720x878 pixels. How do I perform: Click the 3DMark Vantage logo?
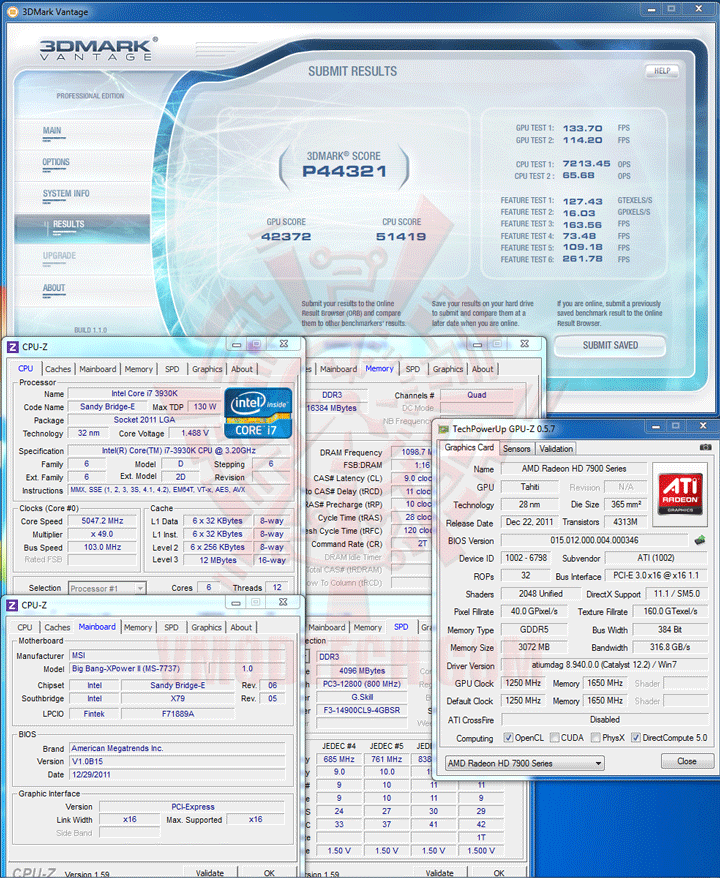point(99,49)
